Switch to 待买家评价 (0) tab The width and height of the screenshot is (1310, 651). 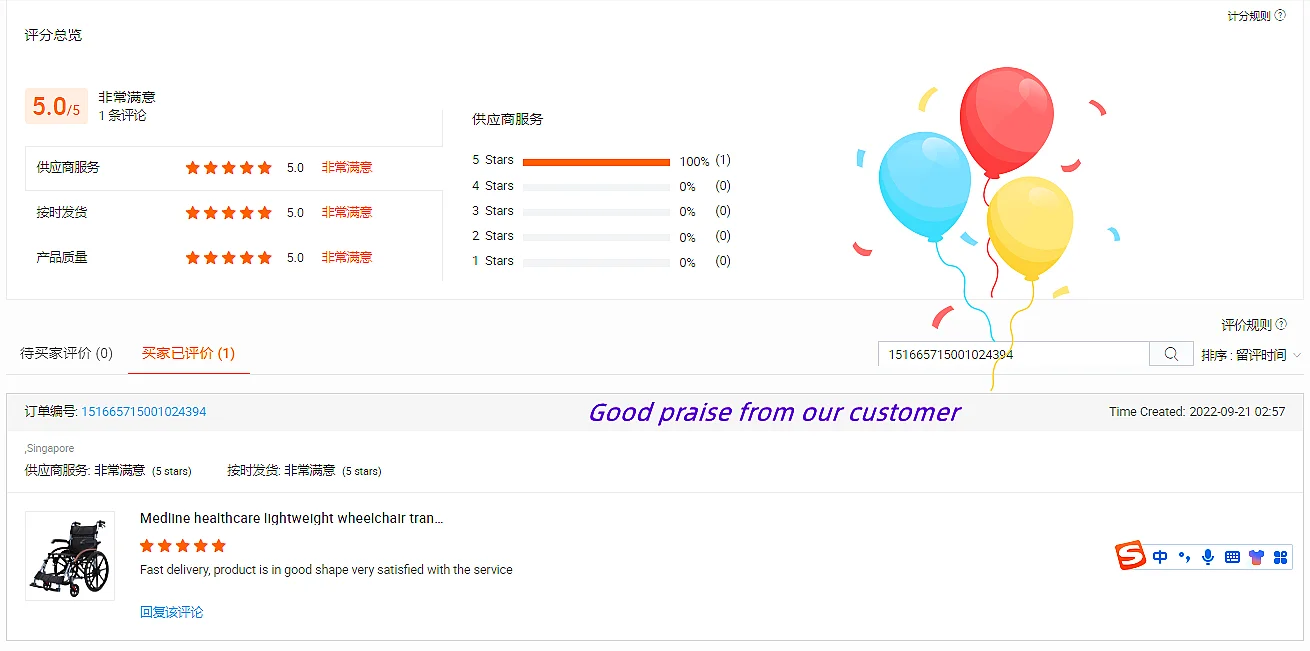click(67, 353)
